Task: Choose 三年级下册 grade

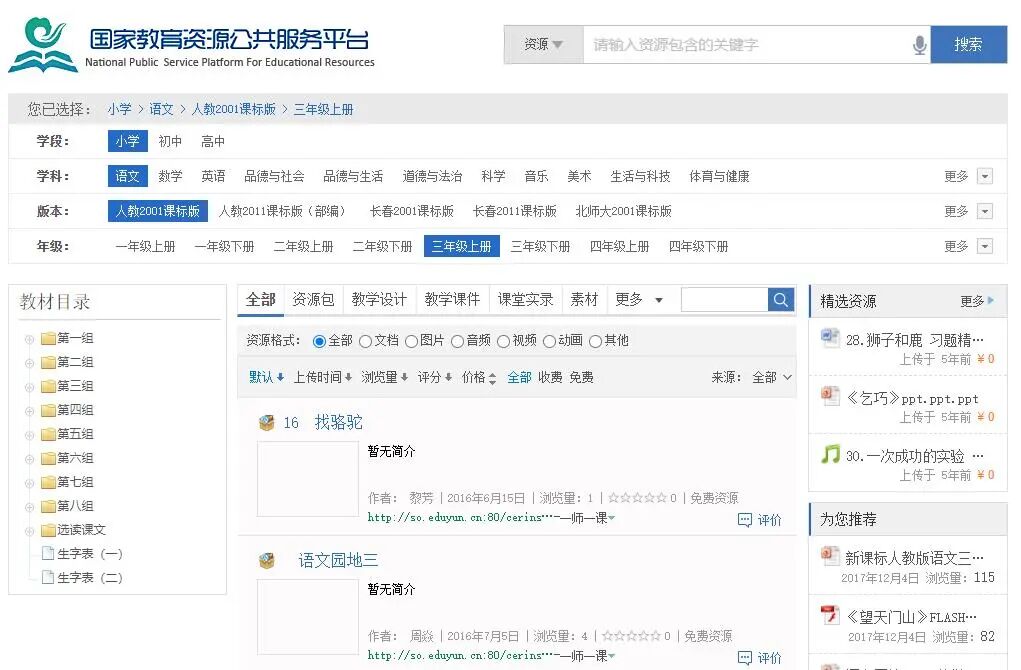Action: (540, 247)
